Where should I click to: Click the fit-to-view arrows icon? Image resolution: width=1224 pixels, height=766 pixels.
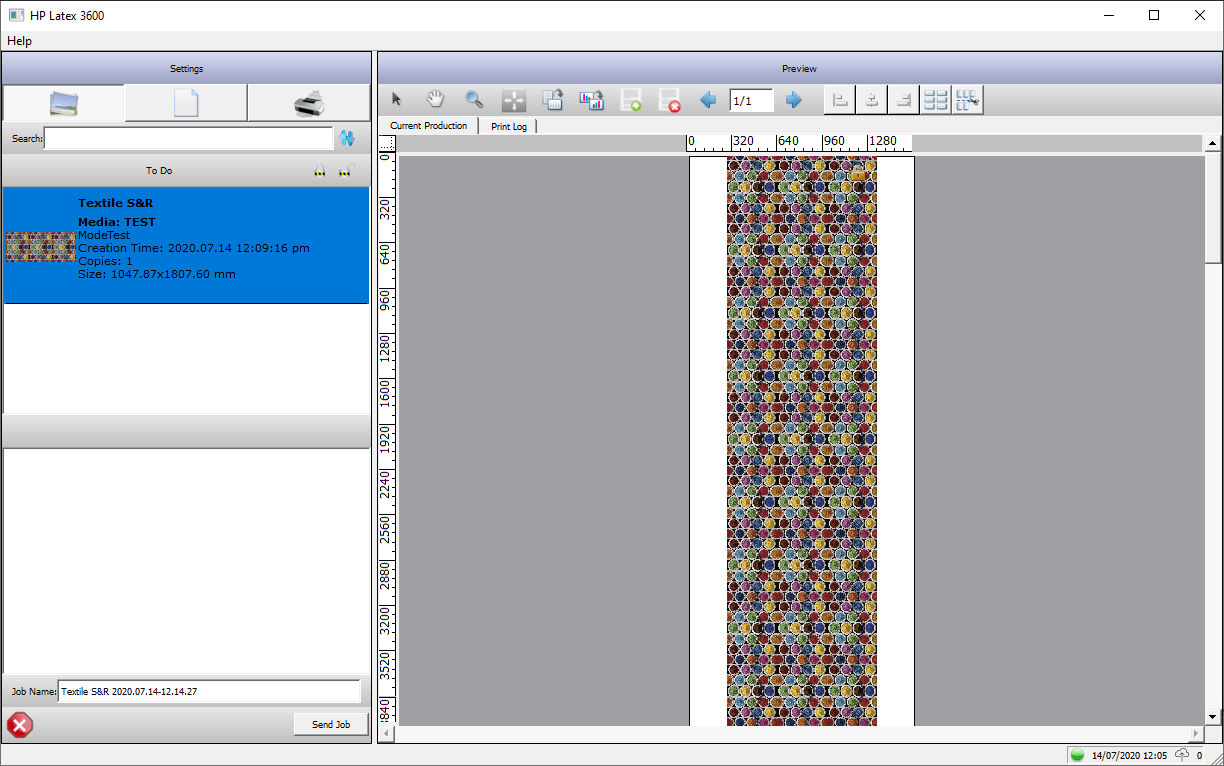coord(513,100)
